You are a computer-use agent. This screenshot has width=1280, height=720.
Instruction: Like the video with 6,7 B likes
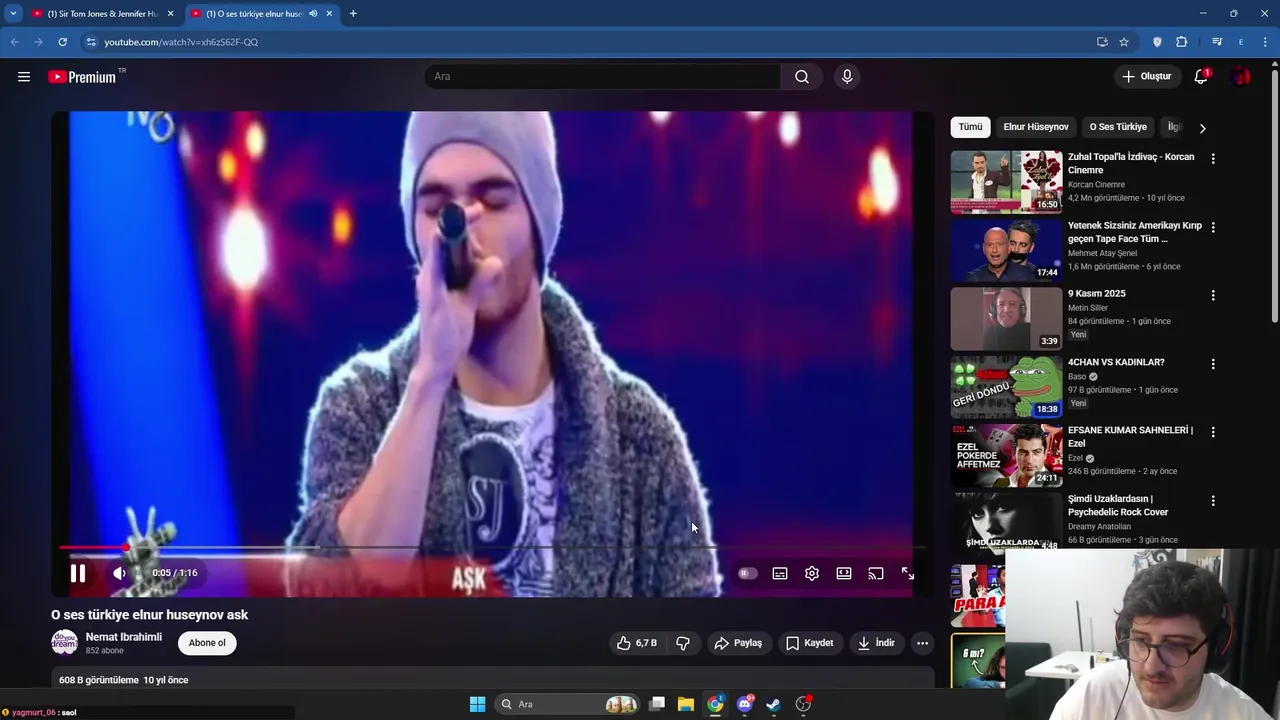pyautogui.click(x=636, y=643)
